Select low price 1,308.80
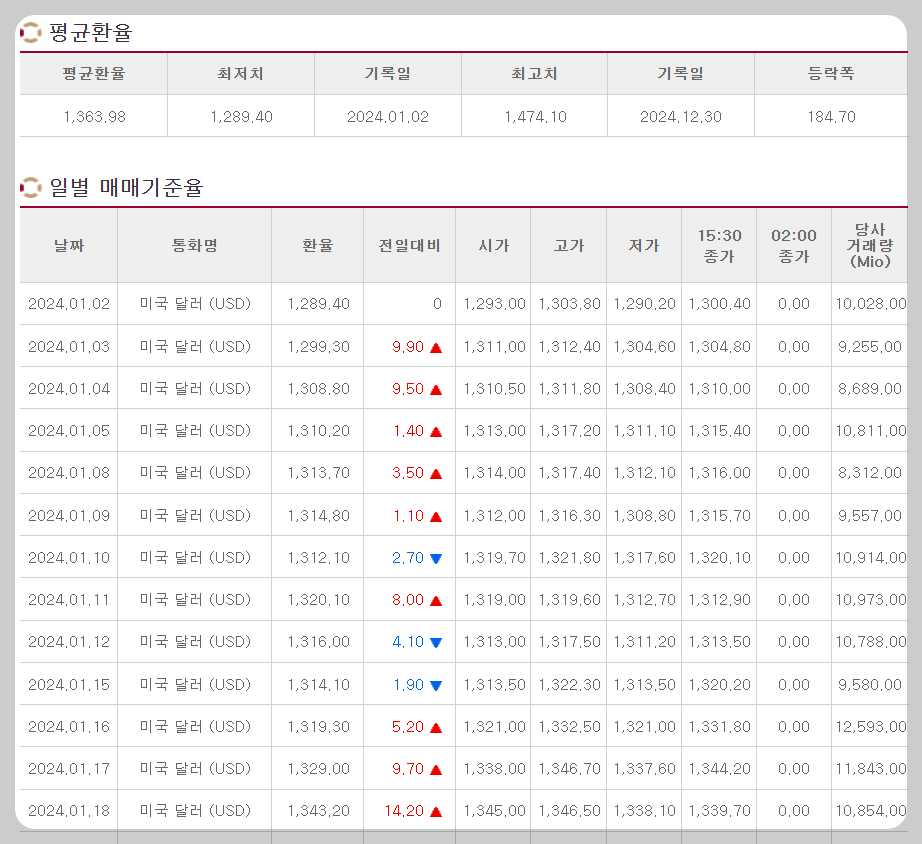Image resolution: width=922 pixels, height=844 pixels. (x=644, y=515)
